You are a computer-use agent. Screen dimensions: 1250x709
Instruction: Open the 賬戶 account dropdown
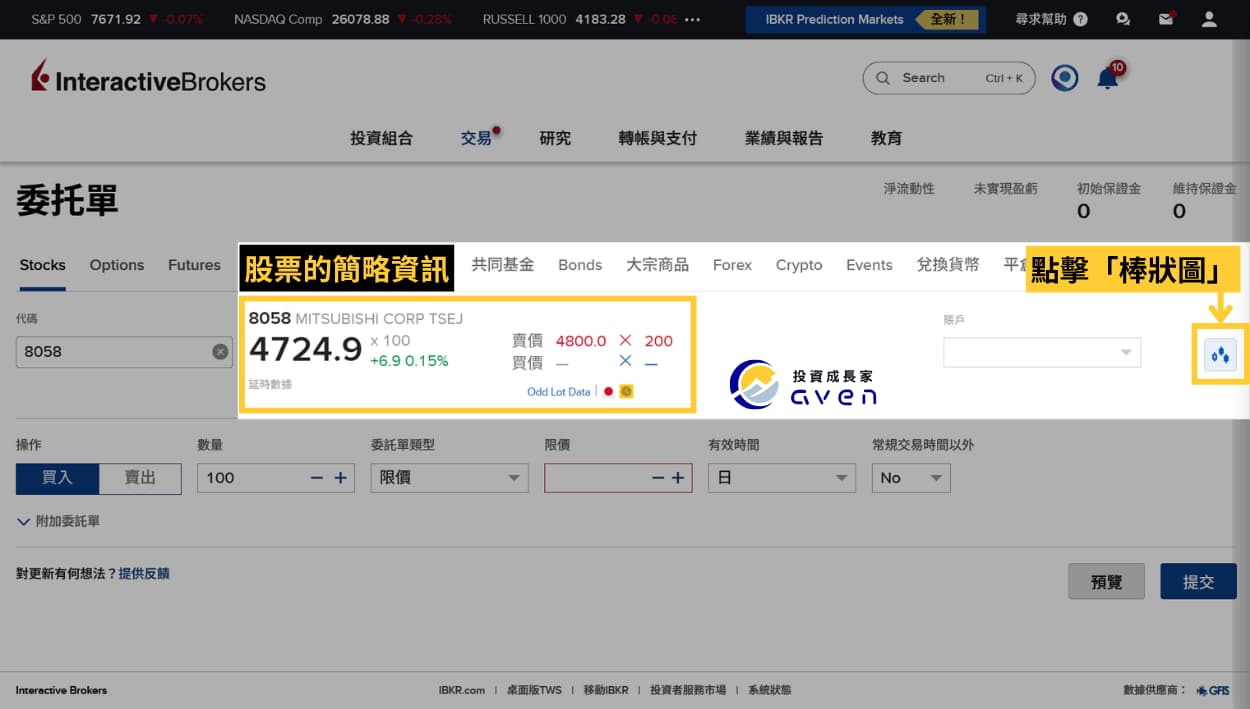(x=1041, y=352)
